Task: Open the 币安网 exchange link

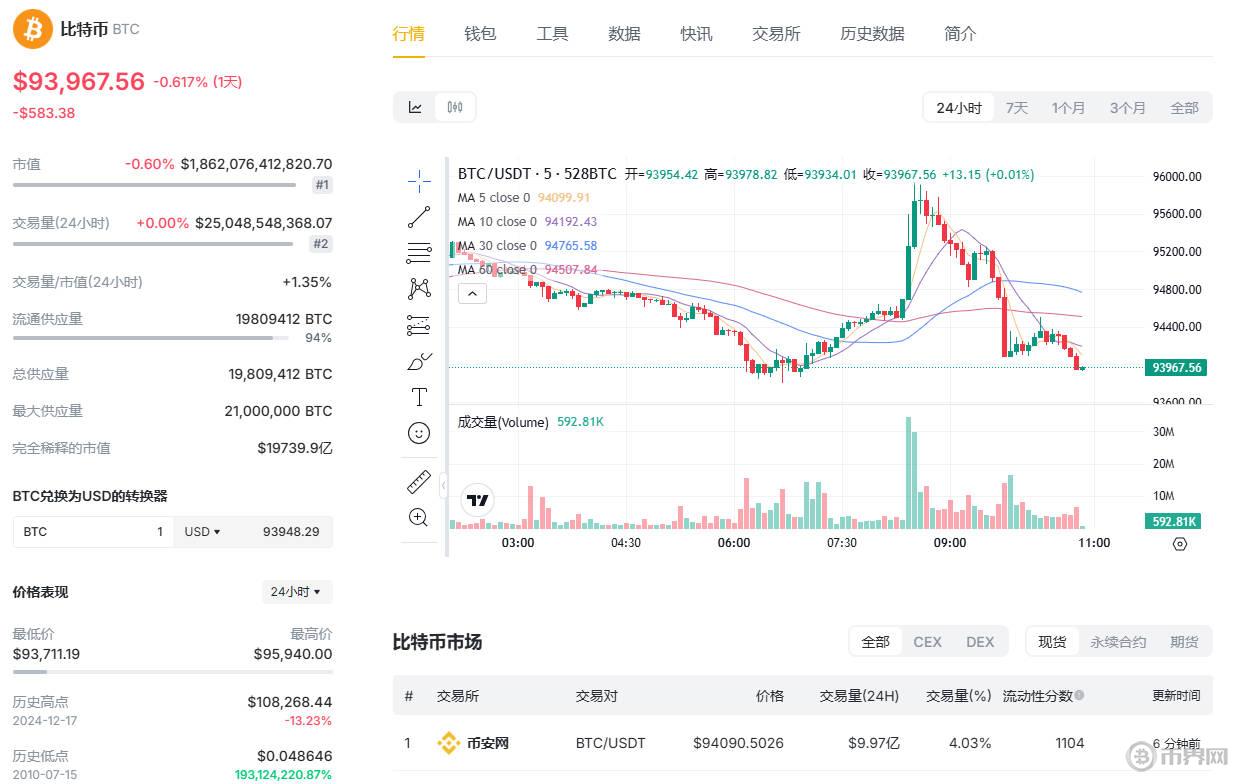Action: (489, 743)
